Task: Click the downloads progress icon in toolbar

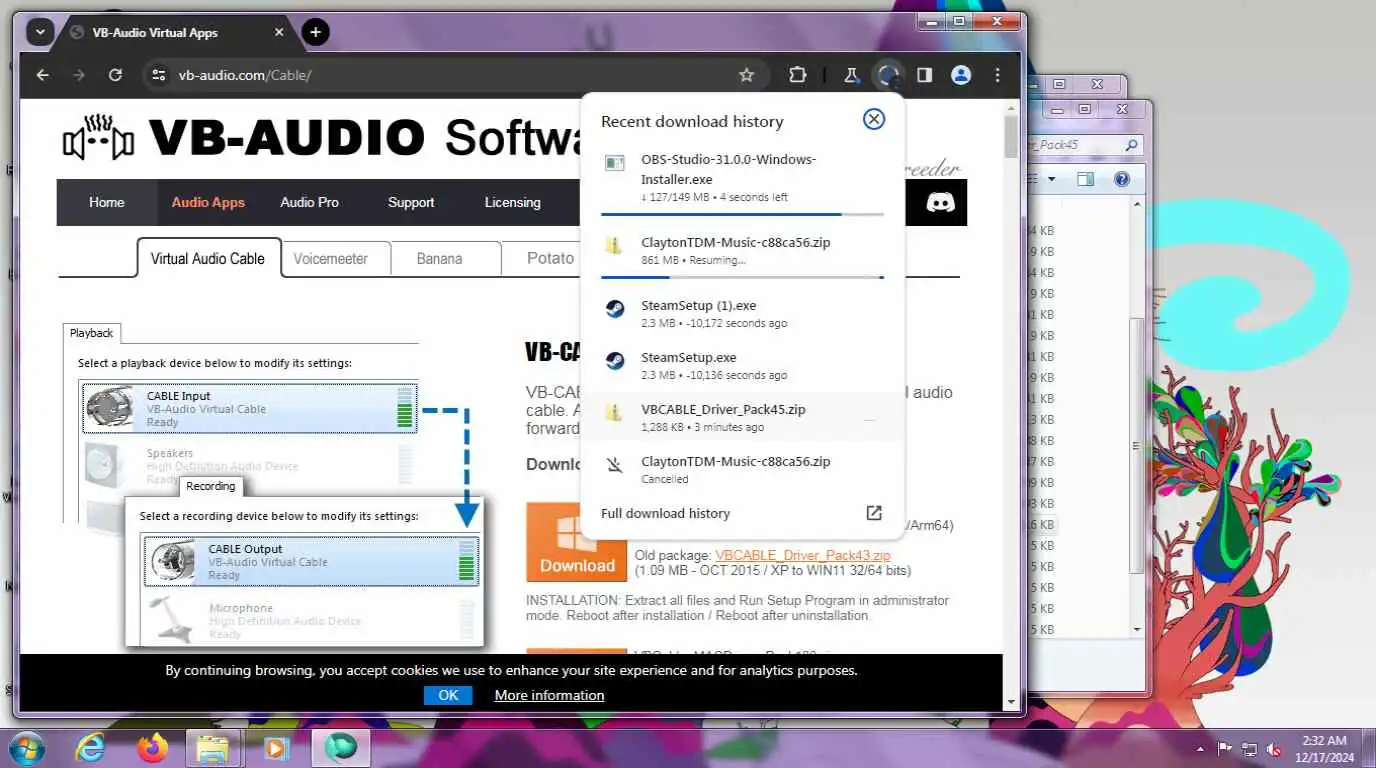Action: (x=888, y=75)
